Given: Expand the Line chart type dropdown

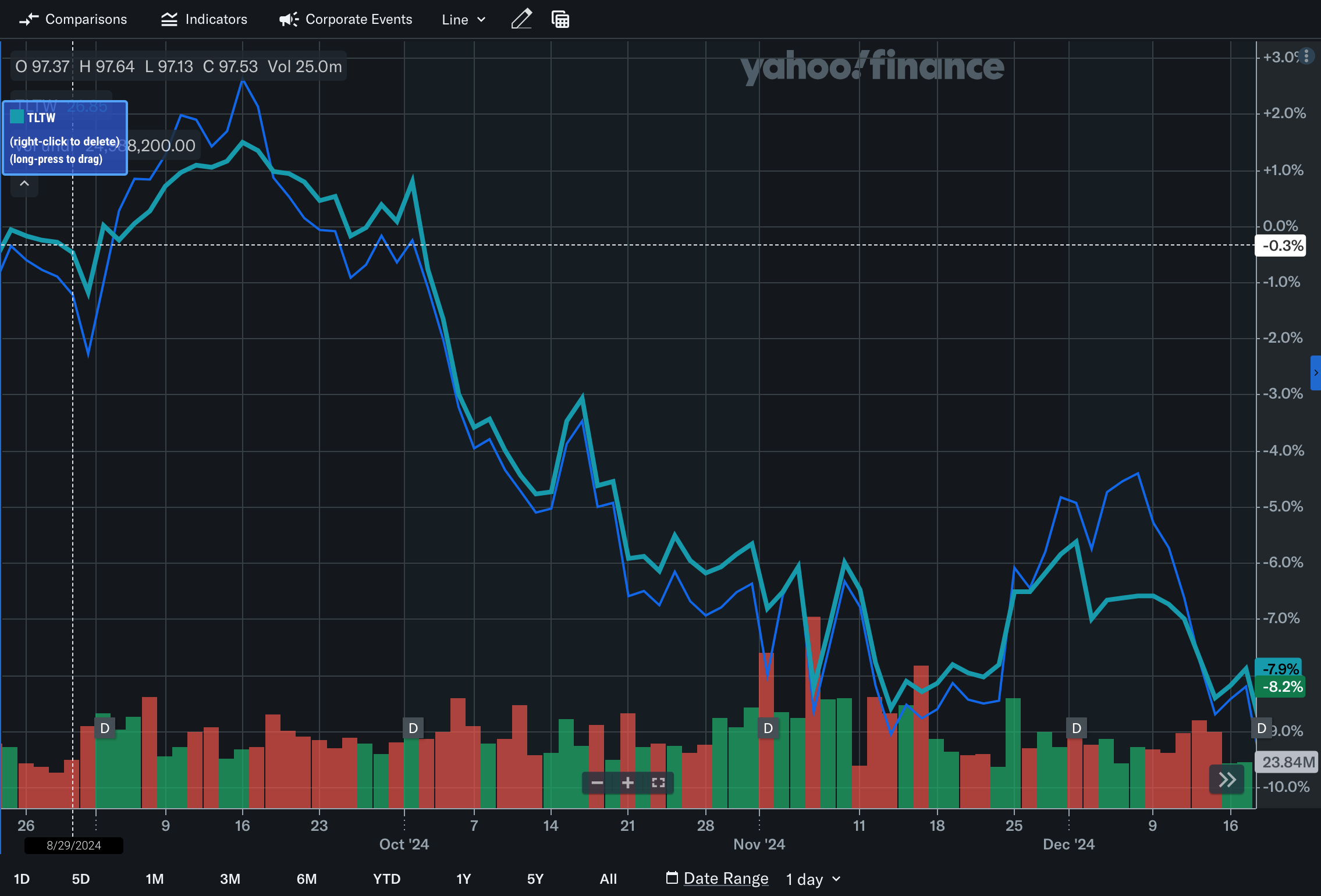Looking at the screenshot, I should click(463, 19).
